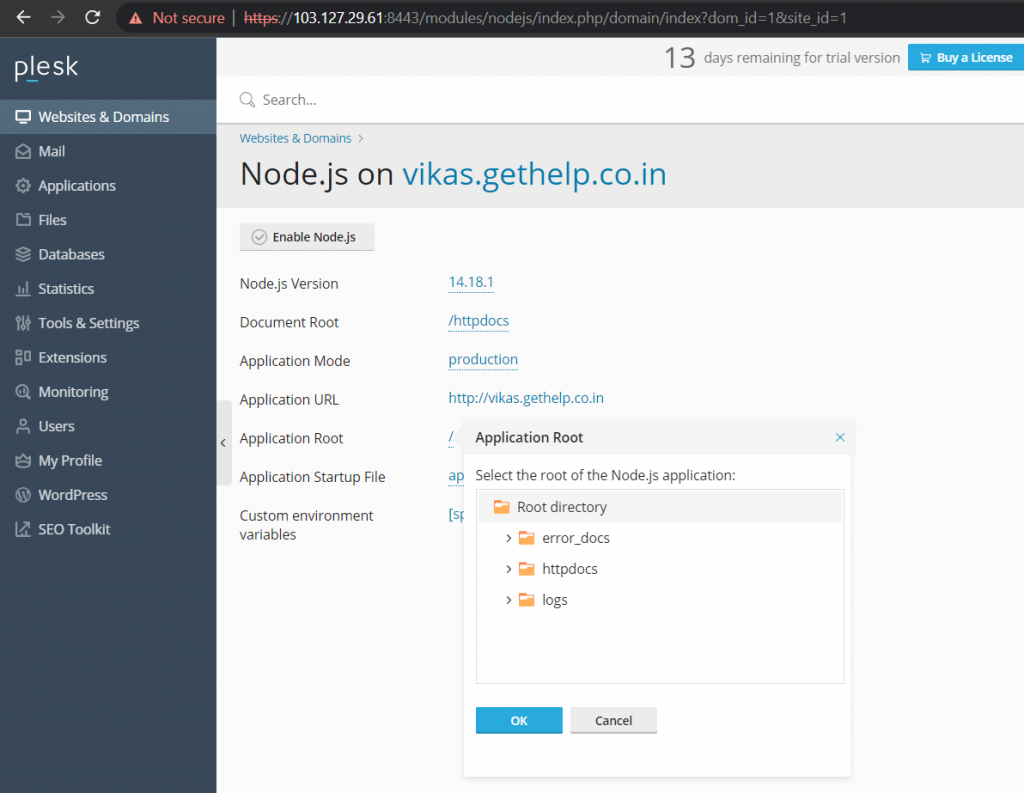Collapse sidebar with the arrow handle
Viewport: 1024px width, 793px height.
223,443
